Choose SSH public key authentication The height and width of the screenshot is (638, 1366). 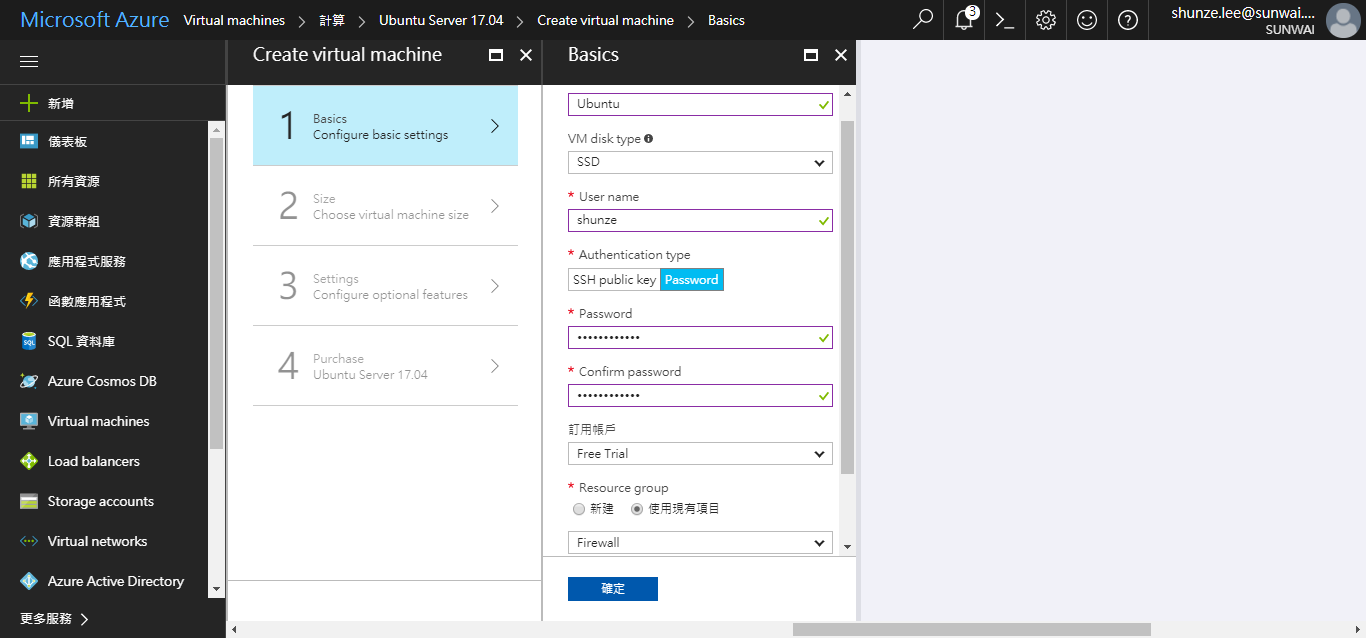(614, 280)
